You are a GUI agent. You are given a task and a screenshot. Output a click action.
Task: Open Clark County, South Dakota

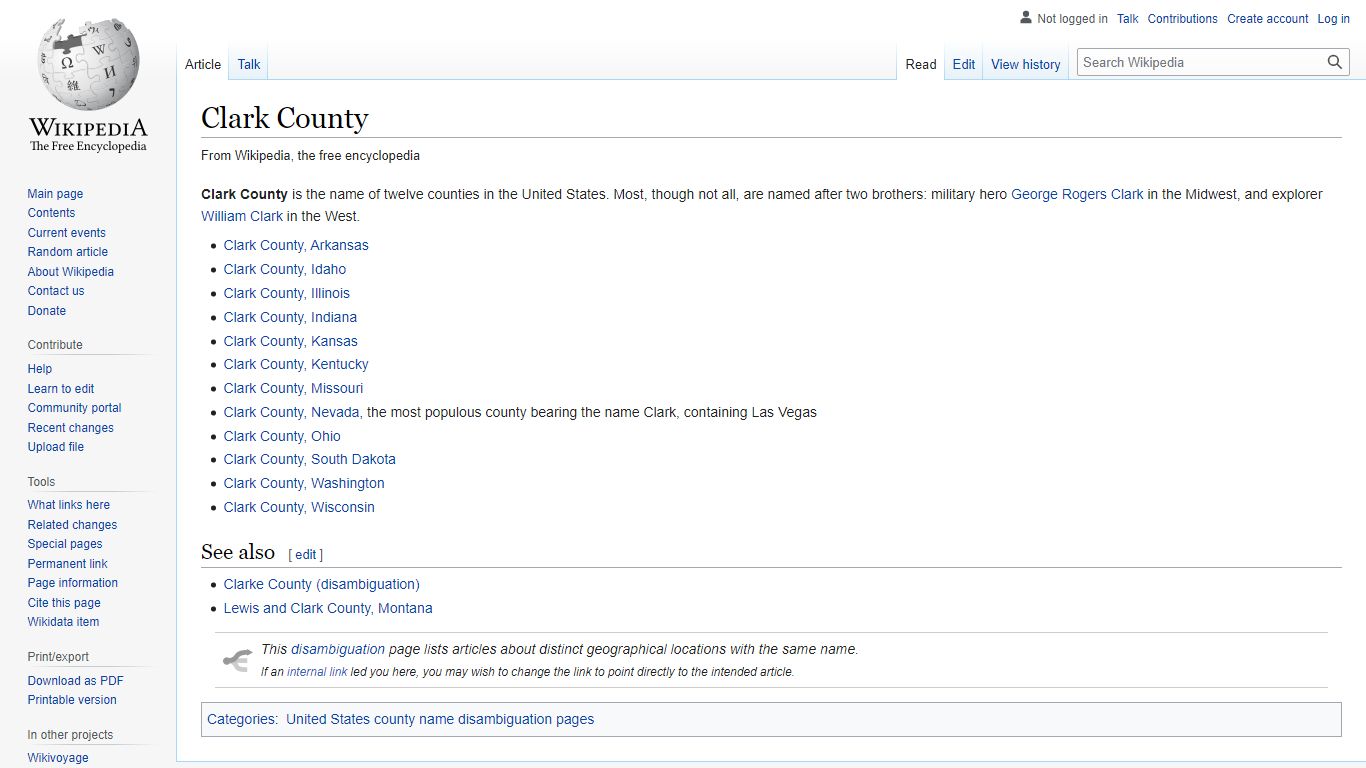click(x=310, y=459)
